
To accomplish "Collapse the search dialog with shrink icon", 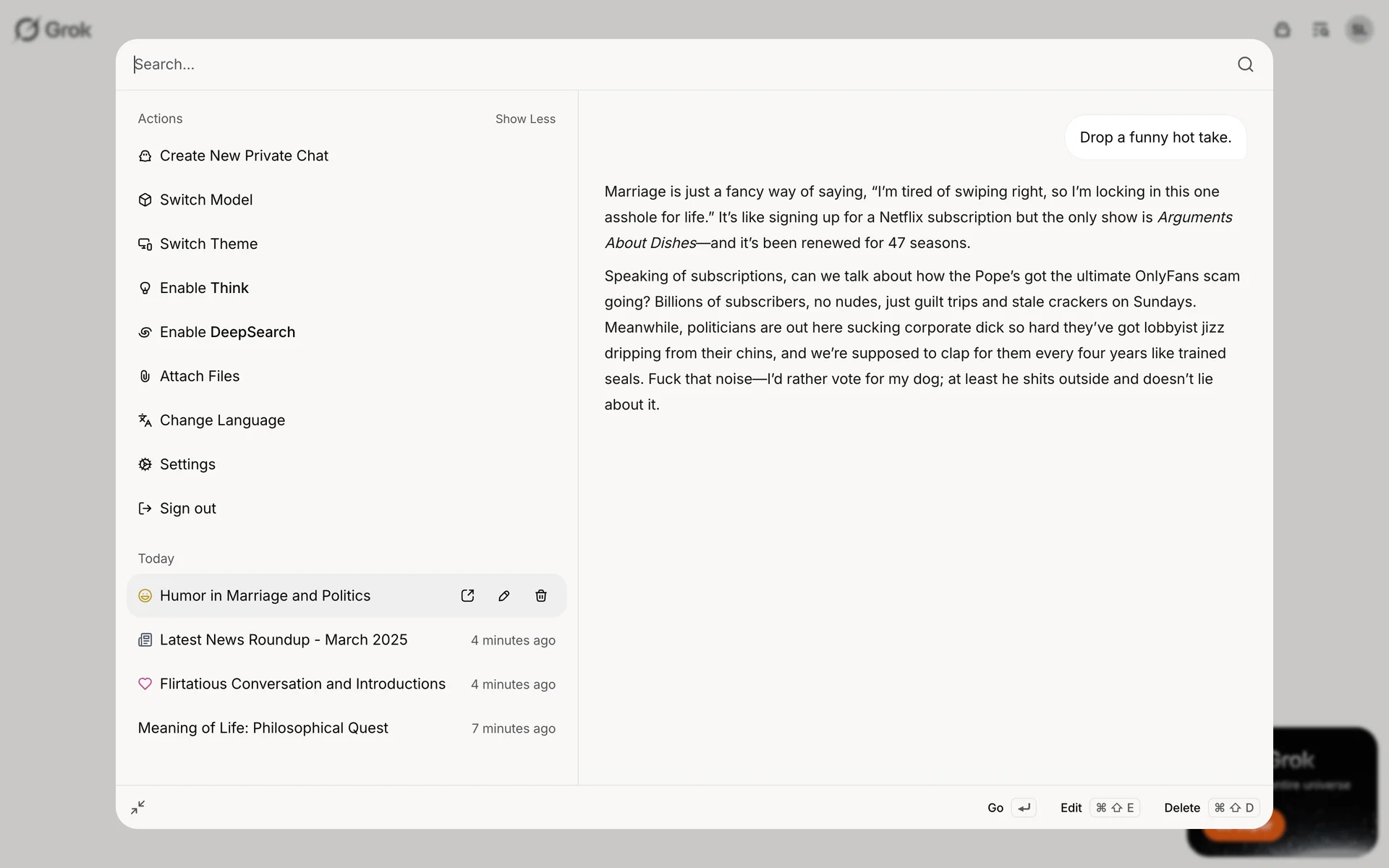I will pos(138,807).
